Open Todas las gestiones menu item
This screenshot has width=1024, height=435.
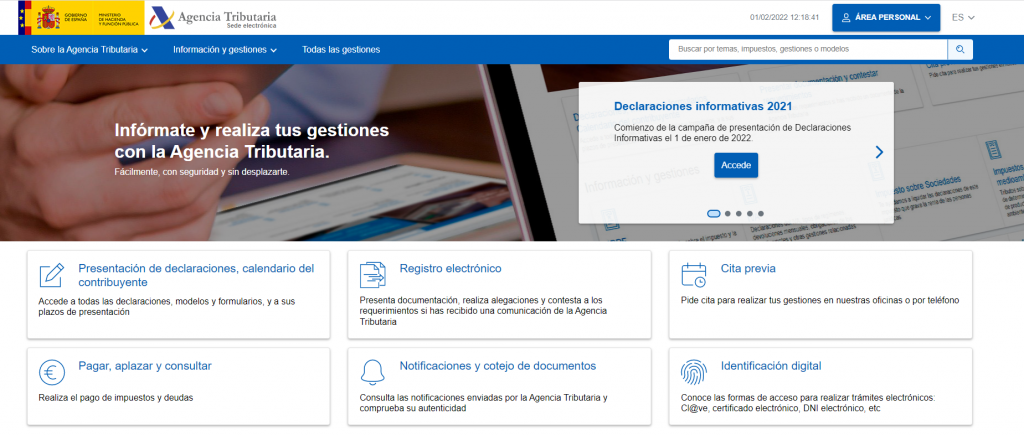(x=341, y=49)
